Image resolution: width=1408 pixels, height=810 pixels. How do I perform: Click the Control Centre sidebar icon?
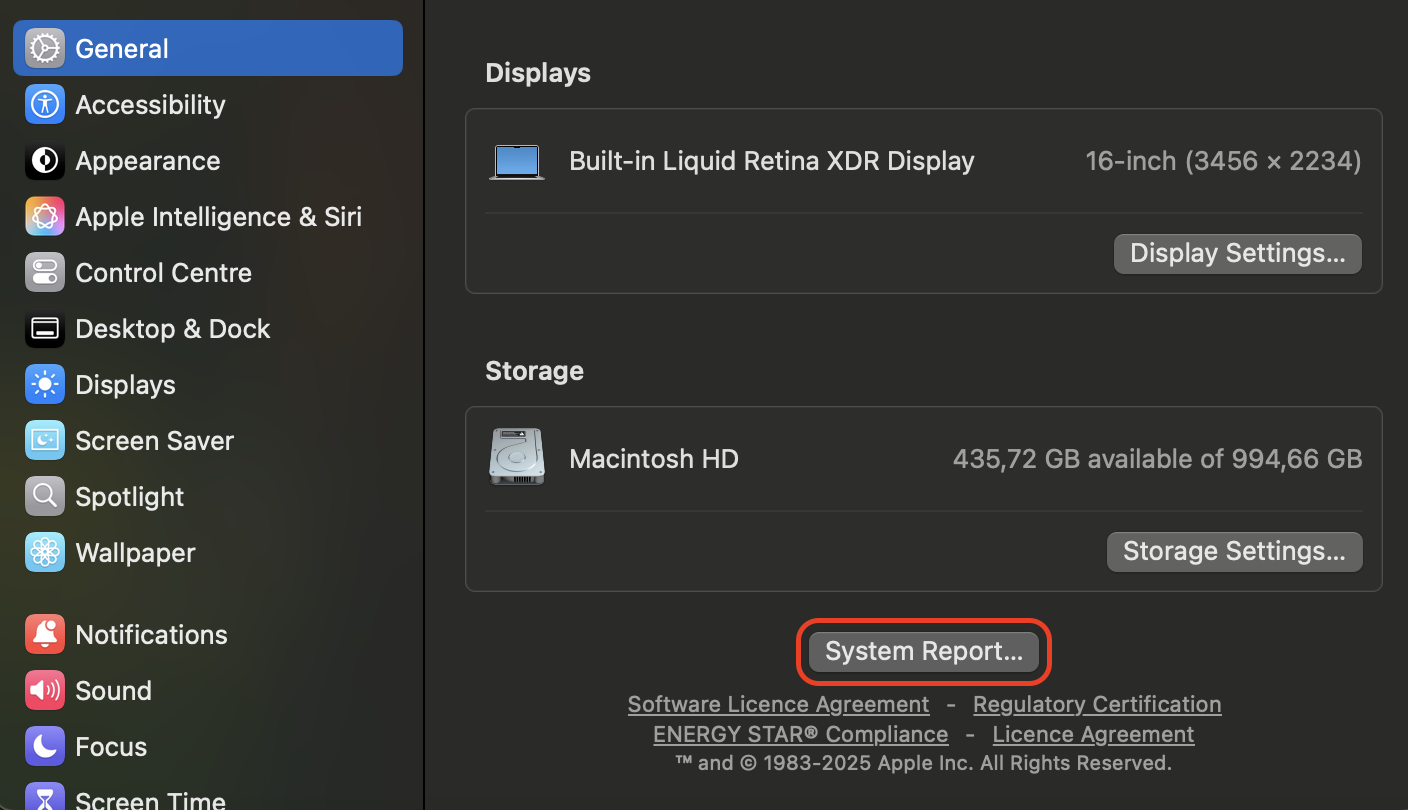click(x=44, y=272)
